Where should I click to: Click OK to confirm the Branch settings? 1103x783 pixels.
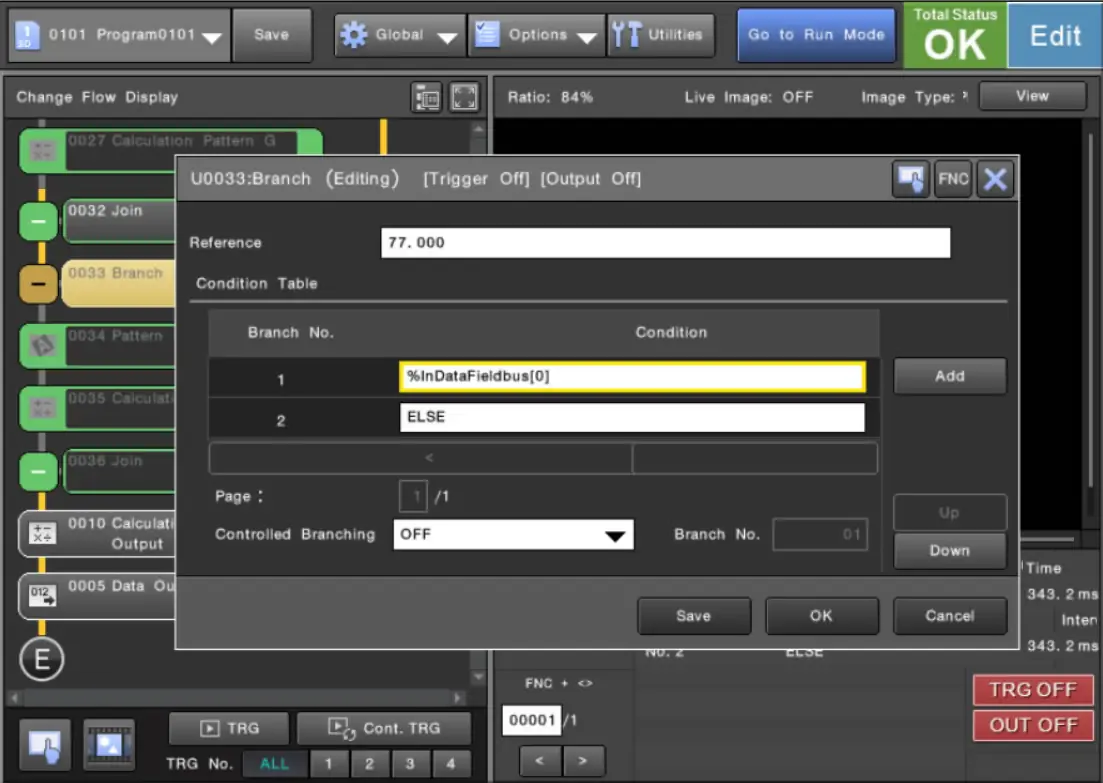click(x=821, y=616)
